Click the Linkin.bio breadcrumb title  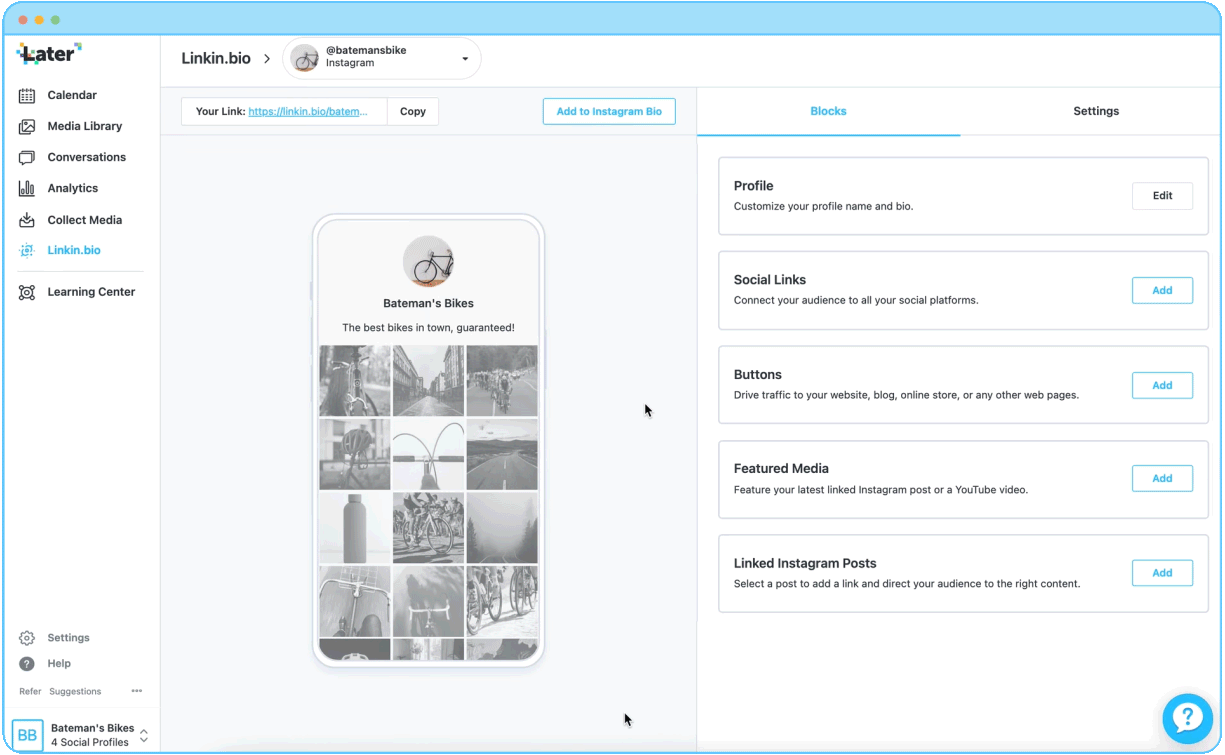[216, 58]
